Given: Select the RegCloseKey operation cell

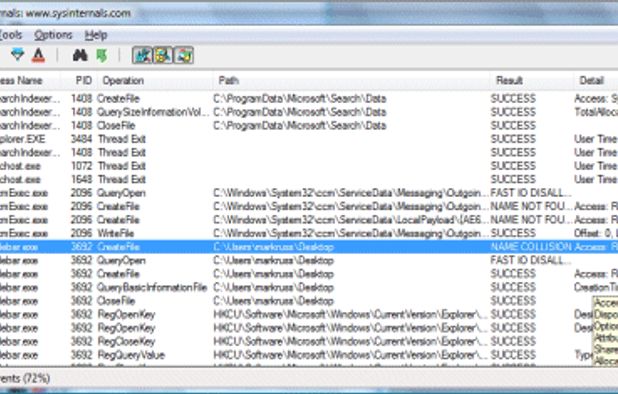Looking at the screenshot, I should tap(126, 341).
